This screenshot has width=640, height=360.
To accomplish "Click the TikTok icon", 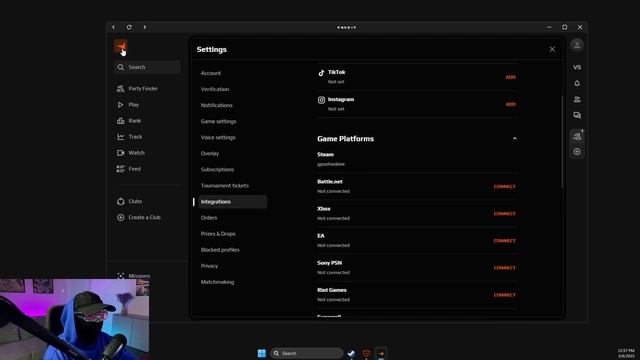I will 321,73.
